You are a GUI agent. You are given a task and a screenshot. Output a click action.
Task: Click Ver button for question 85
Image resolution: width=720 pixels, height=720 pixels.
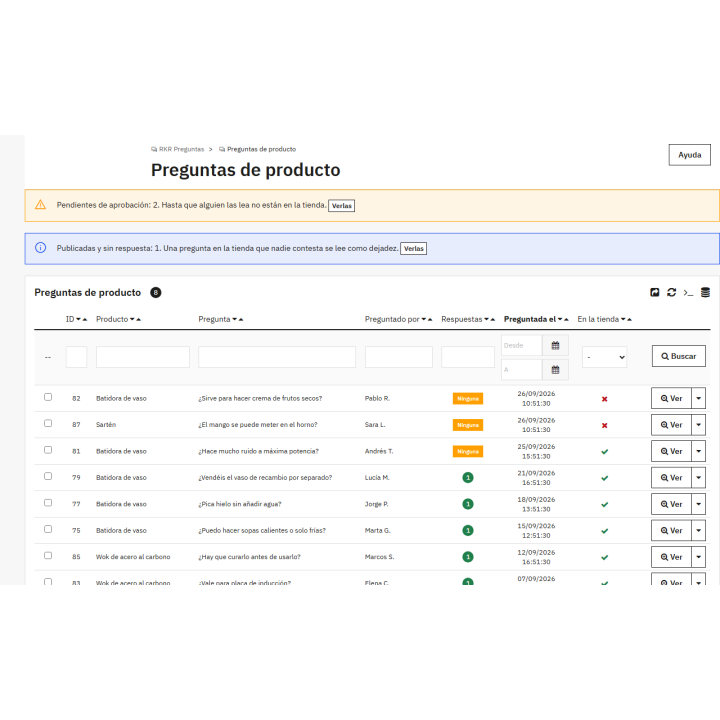[x=671, y=557]
